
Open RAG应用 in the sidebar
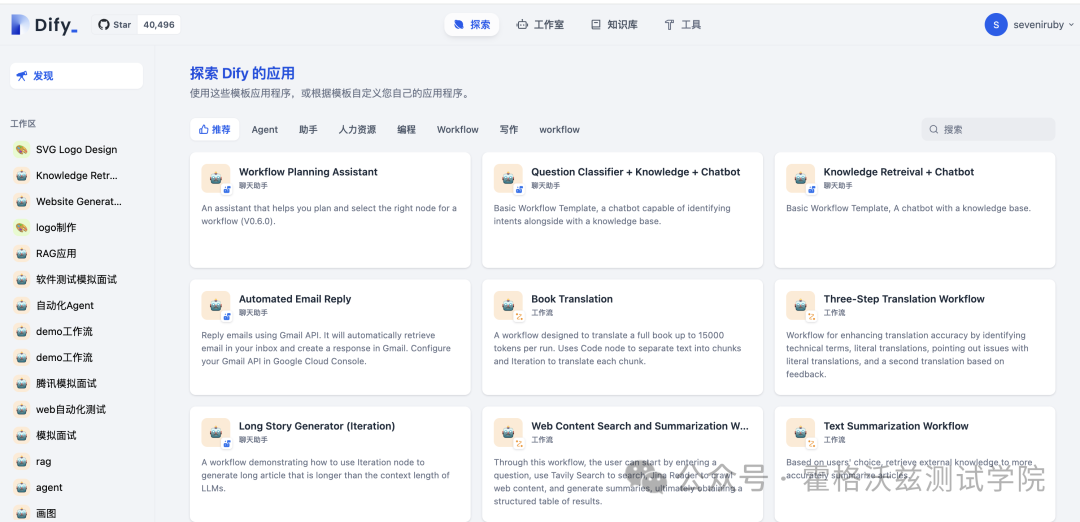coord(76,253)
